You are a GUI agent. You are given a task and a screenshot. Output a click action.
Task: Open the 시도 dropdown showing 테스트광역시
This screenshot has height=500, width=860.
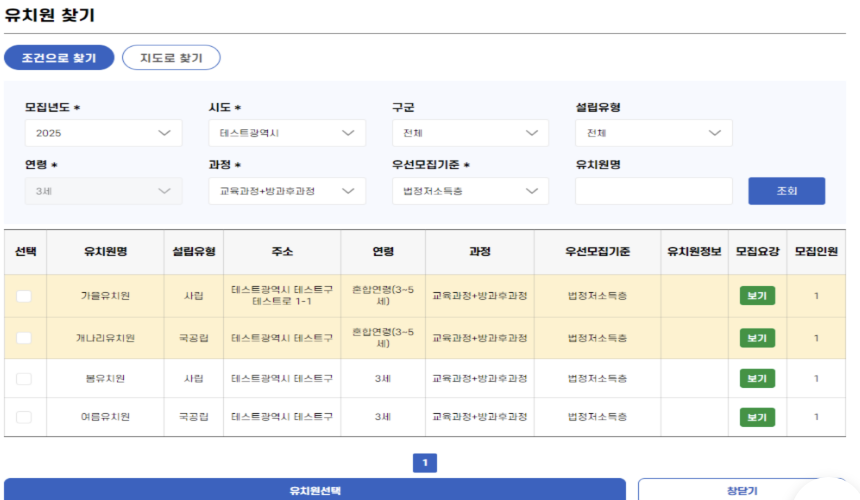287,133
